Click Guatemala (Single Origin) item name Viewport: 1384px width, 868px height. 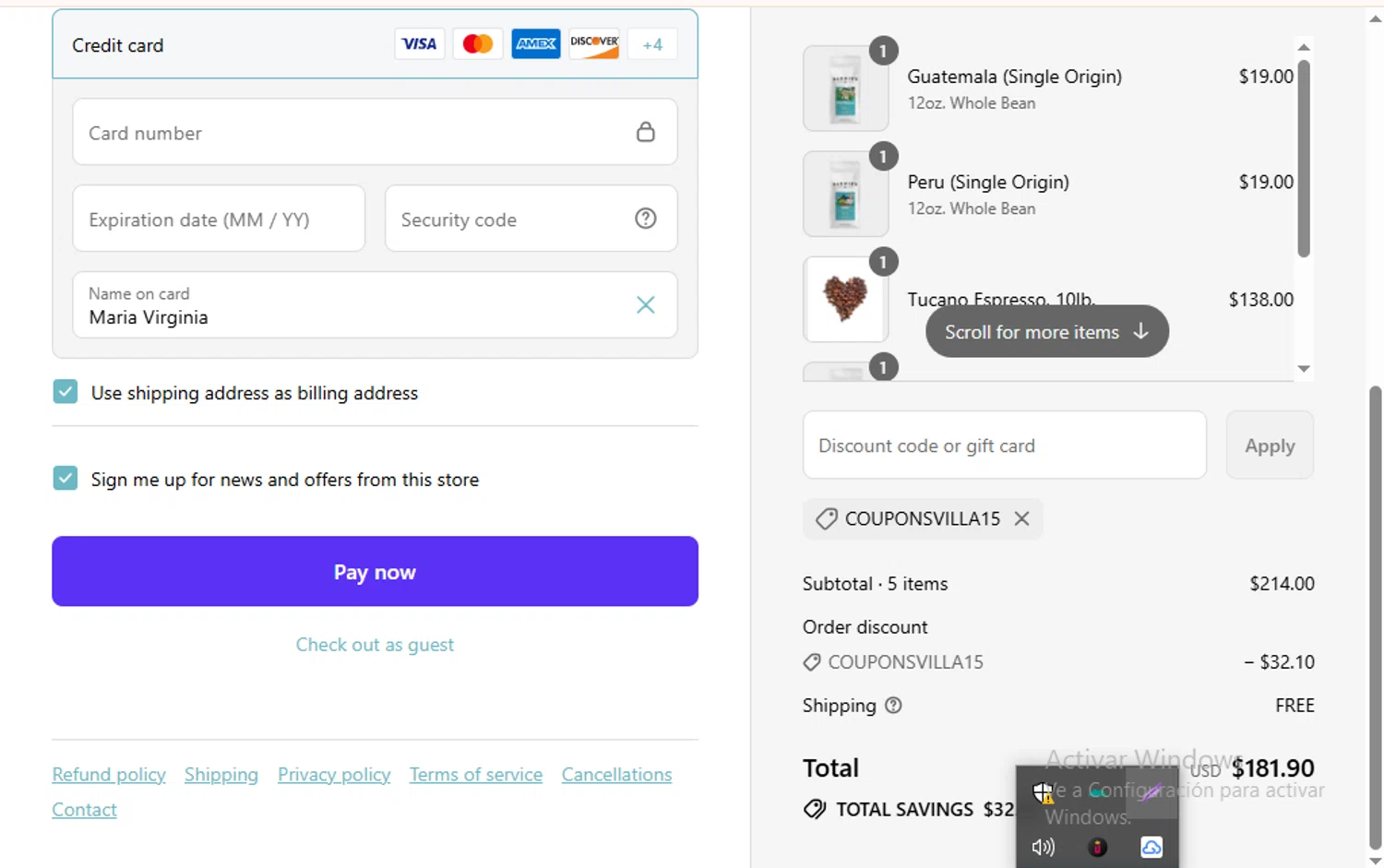coord(1015,77)
